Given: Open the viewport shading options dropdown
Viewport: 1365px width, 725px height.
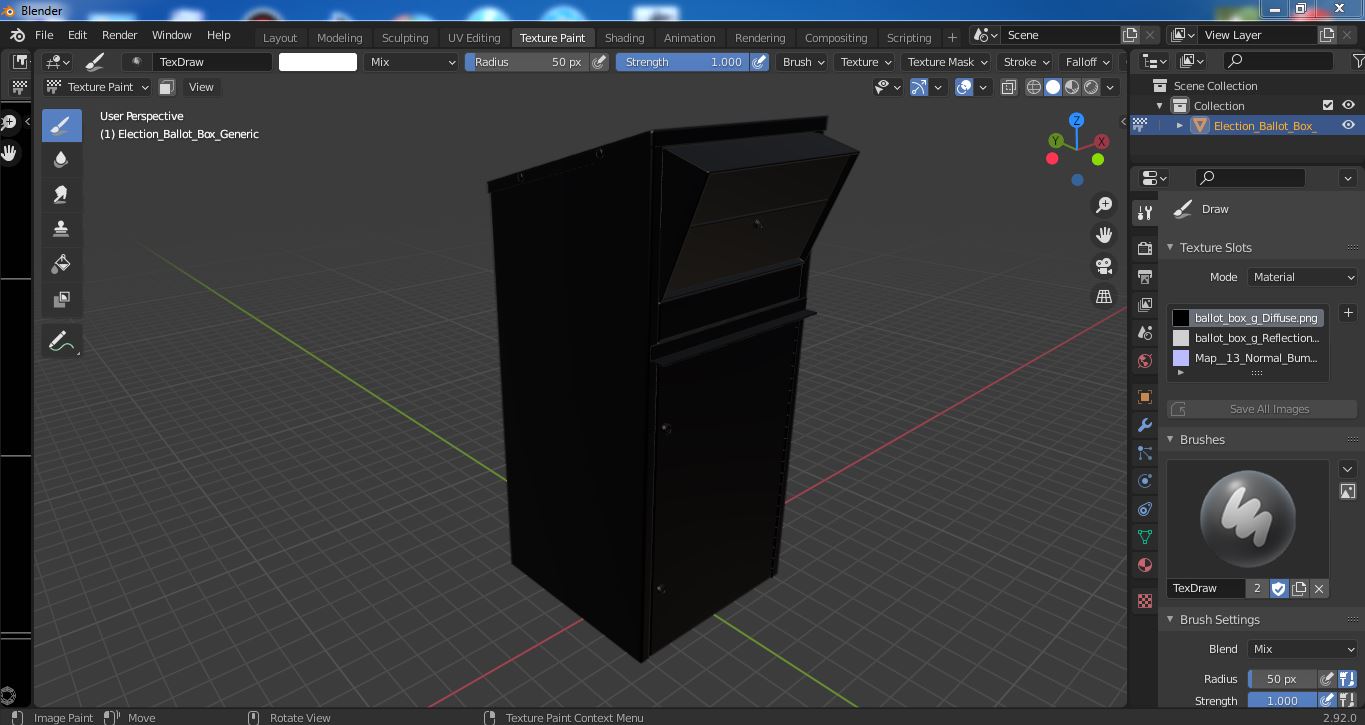Looking at the screenshot, I should [1110, 87].
